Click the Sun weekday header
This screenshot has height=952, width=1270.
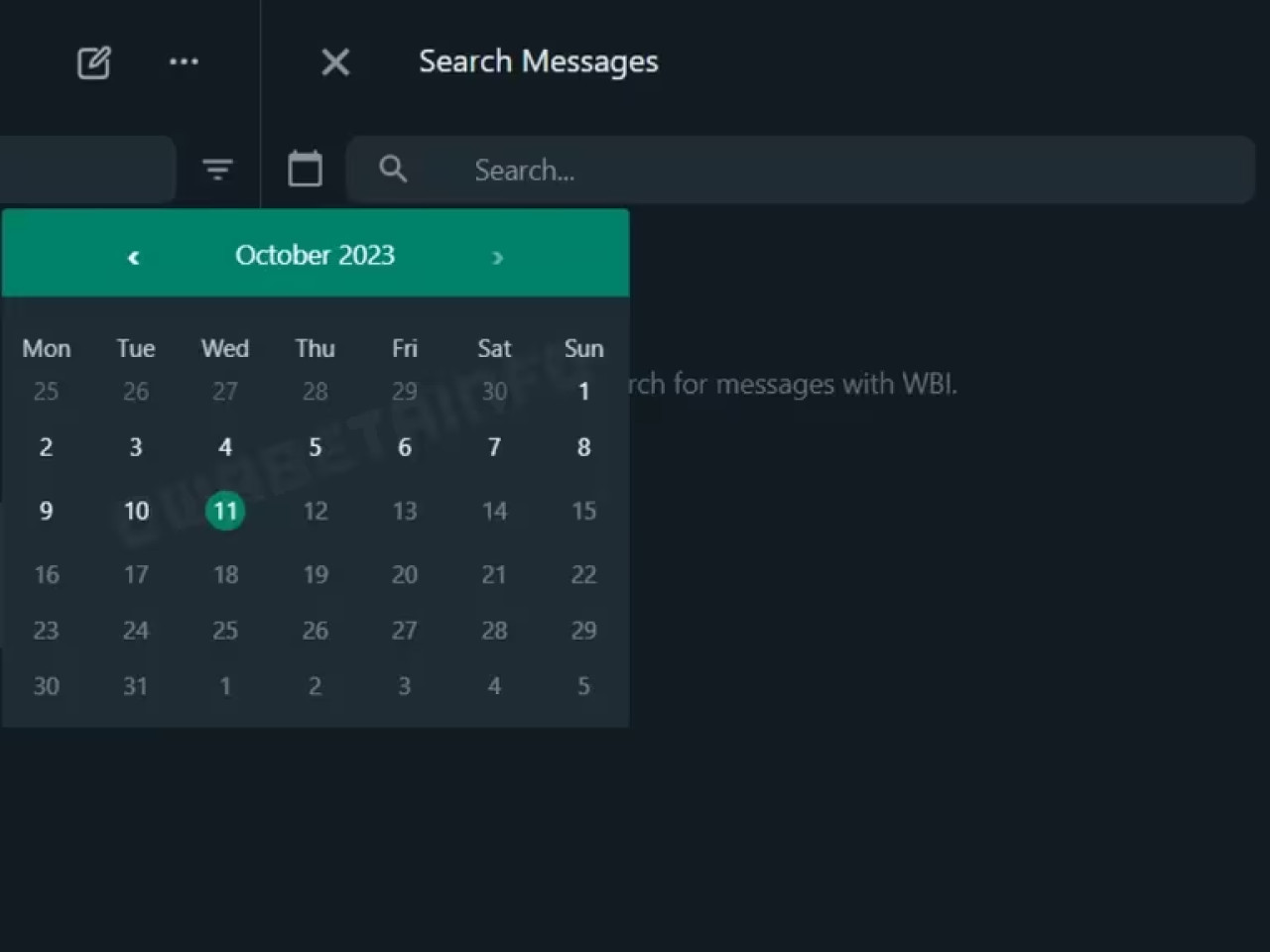tap(583, 348)
